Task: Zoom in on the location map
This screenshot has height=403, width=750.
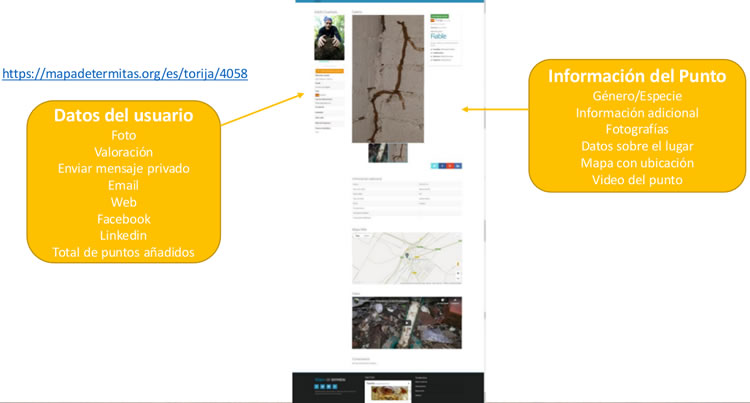Action: 458,272
